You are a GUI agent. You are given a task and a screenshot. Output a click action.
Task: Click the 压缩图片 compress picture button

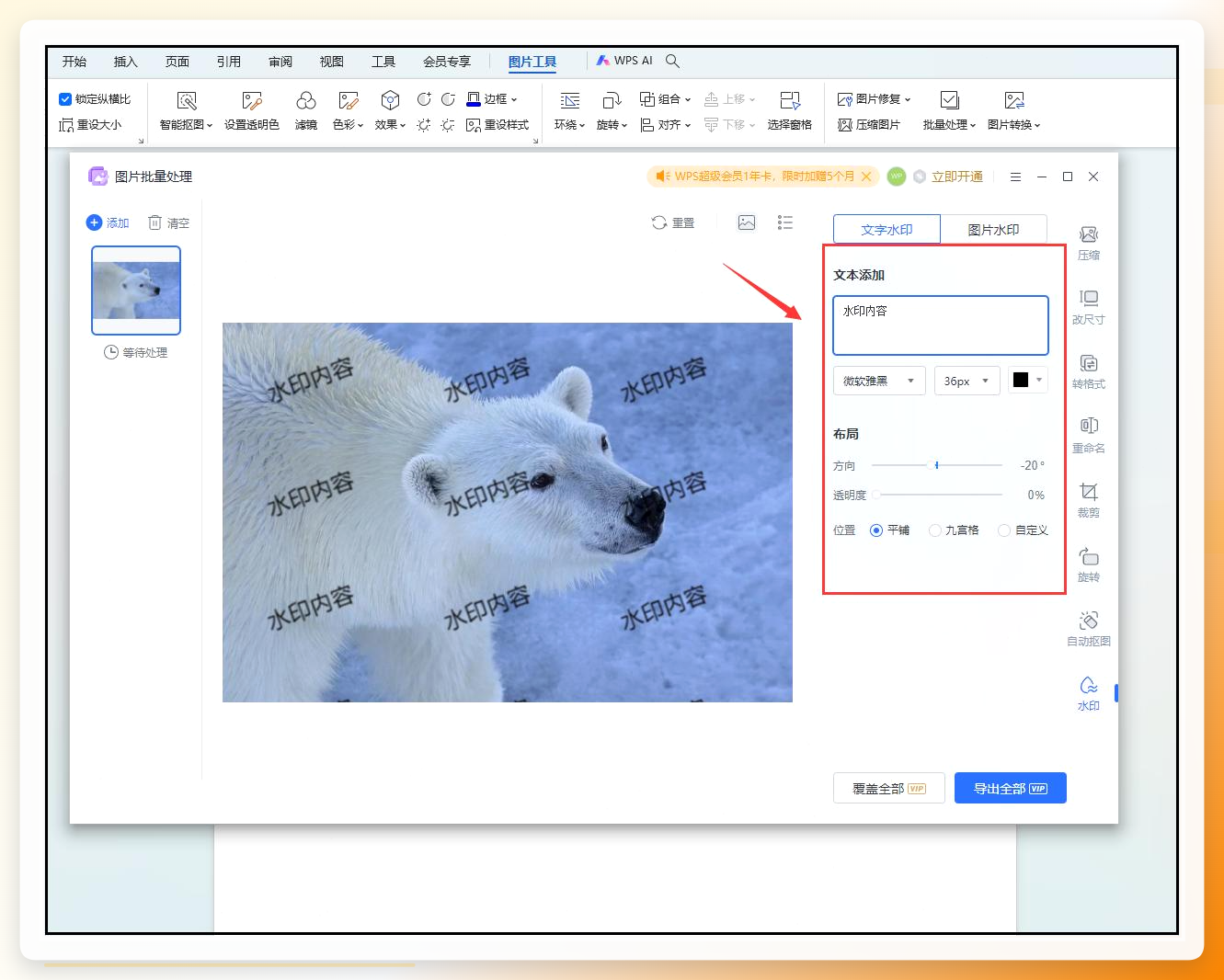(869, 125)
